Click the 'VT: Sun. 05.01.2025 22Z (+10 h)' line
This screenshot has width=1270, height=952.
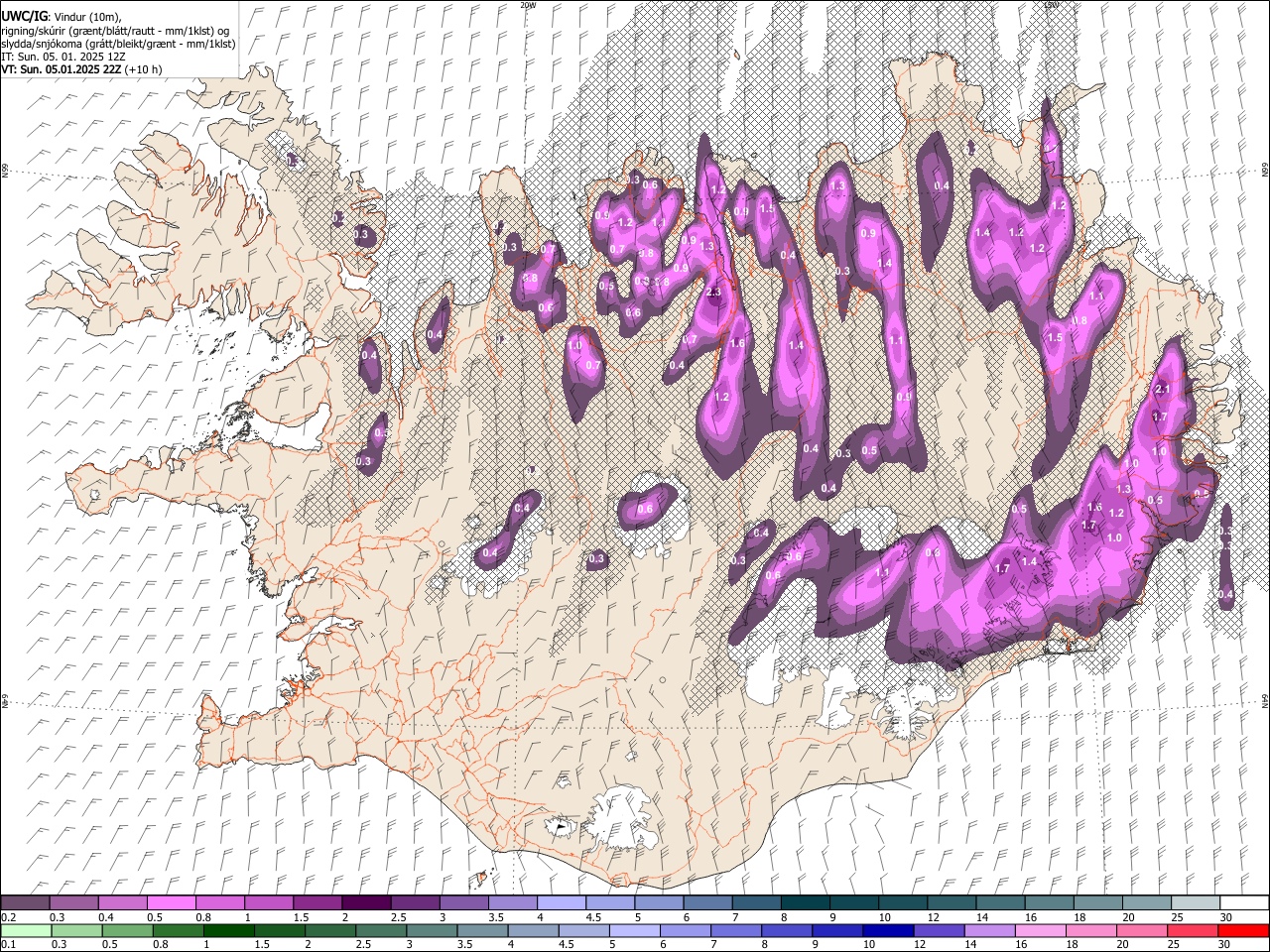coord(81,69)
